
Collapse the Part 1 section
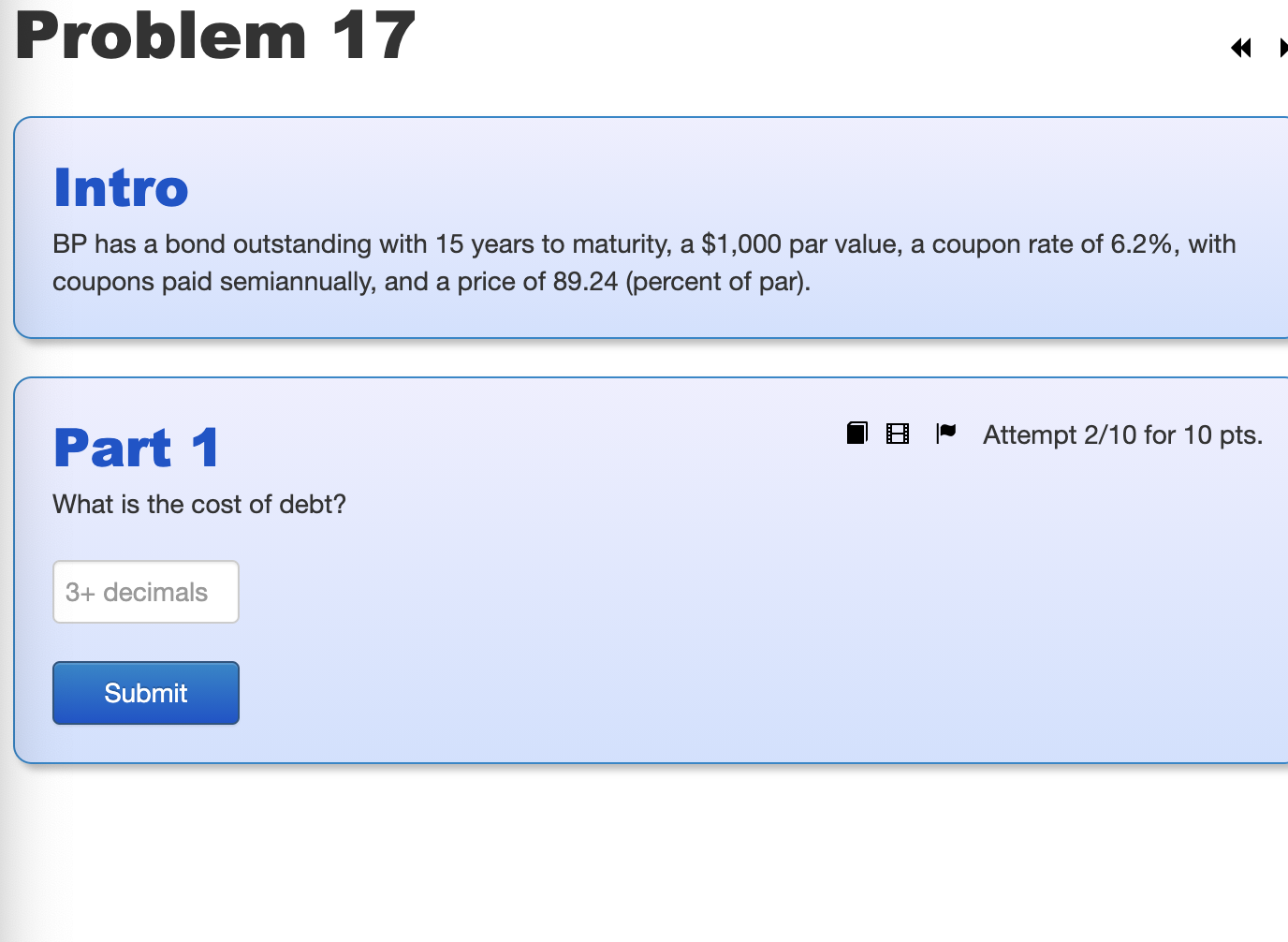137,447
